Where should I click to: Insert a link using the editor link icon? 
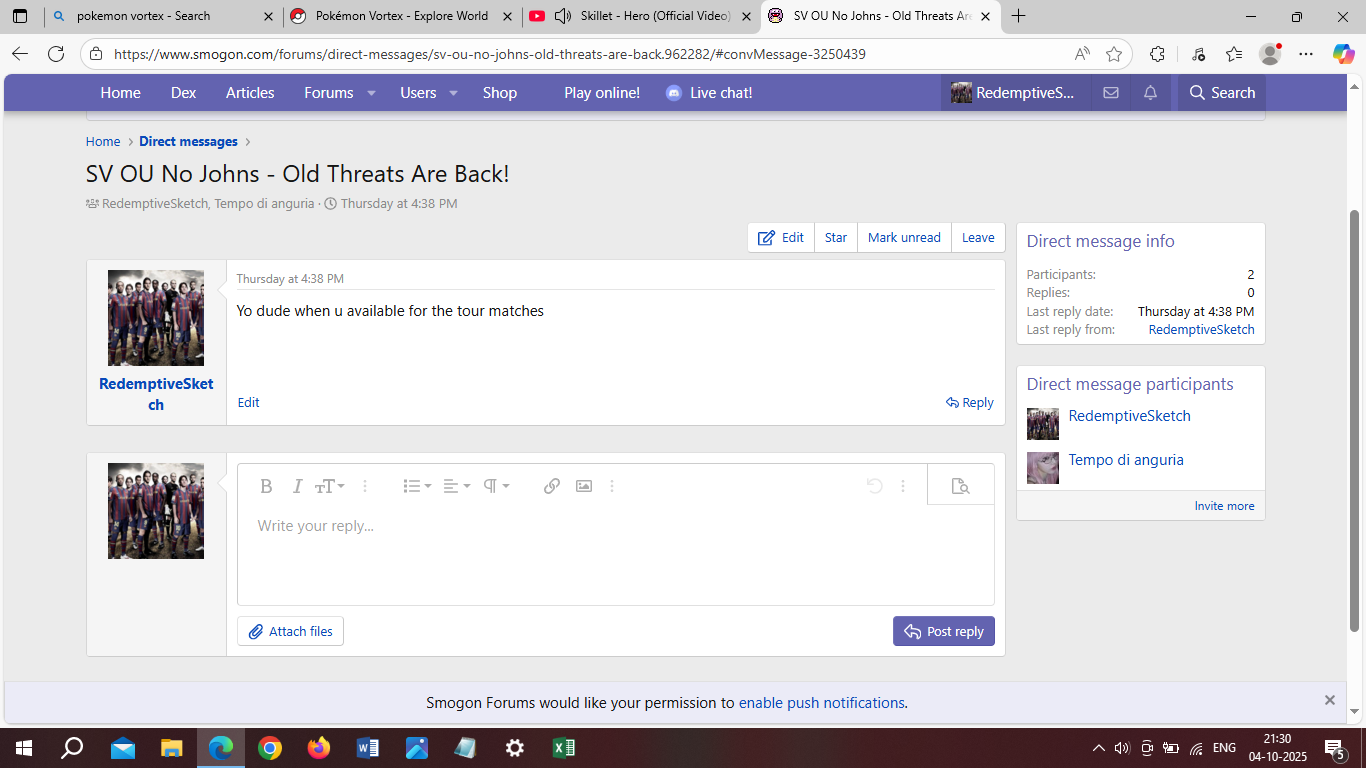pos(552,486)
